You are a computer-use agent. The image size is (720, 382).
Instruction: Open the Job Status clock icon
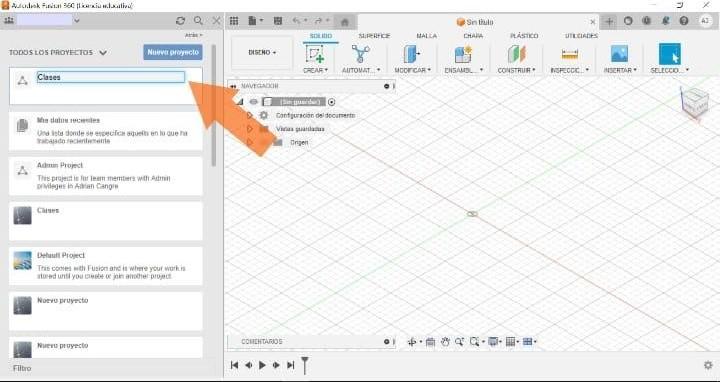(647, 21)
